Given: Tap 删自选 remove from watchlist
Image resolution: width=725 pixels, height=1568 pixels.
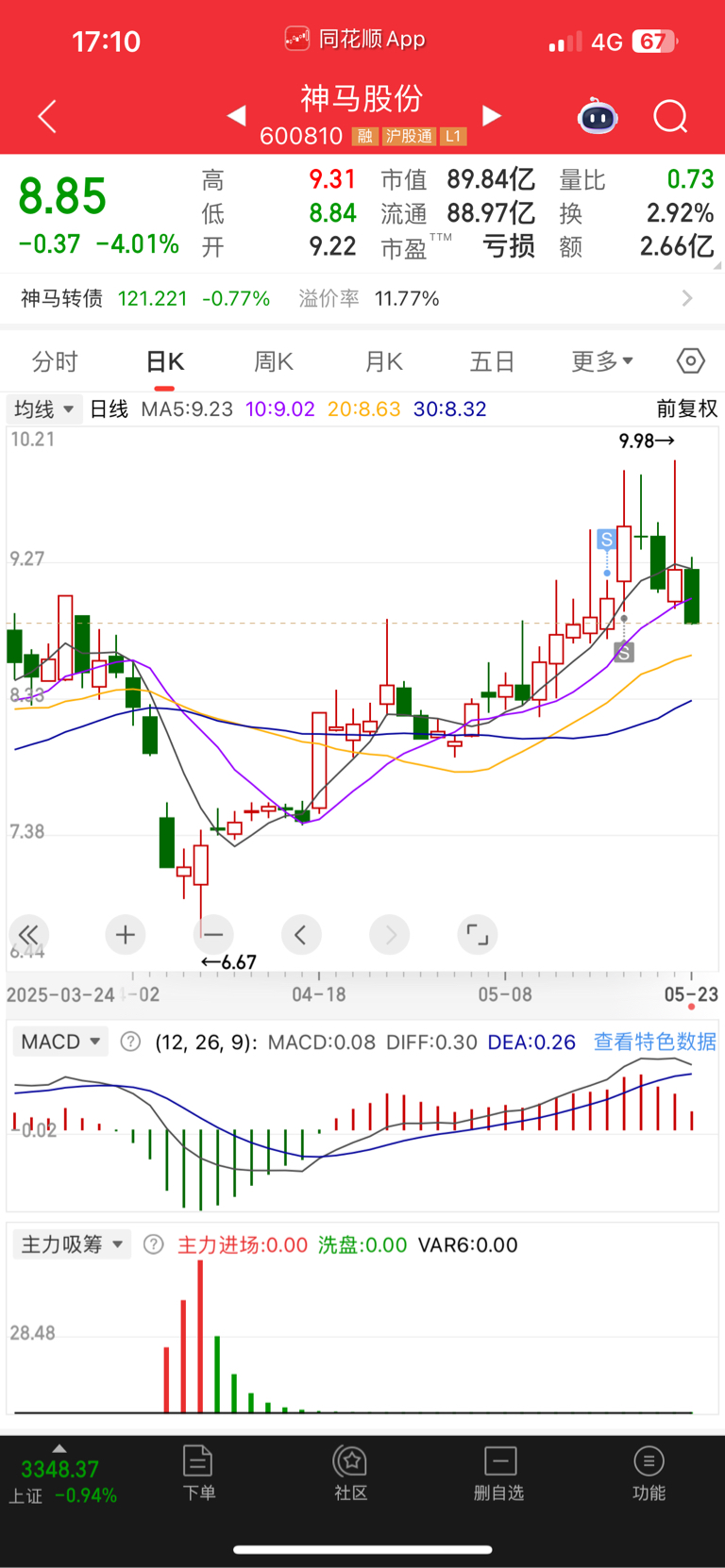Looking at the screenshot, I should [x=499, y=1473].
